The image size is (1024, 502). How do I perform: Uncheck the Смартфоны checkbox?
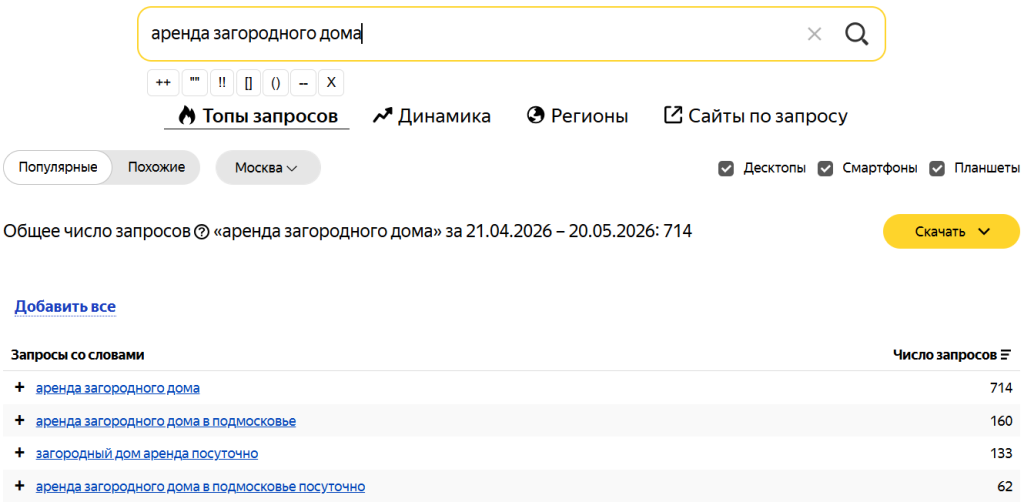pos(825,168)
